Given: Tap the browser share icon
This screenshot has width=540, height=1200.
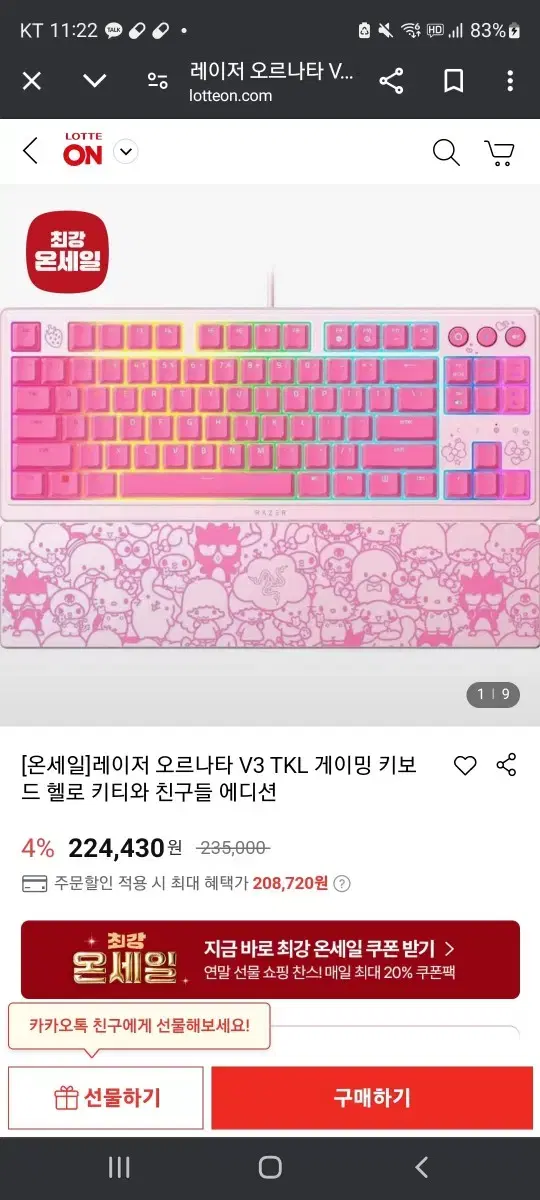Looking at the screenshot, I should click(391, 81).
